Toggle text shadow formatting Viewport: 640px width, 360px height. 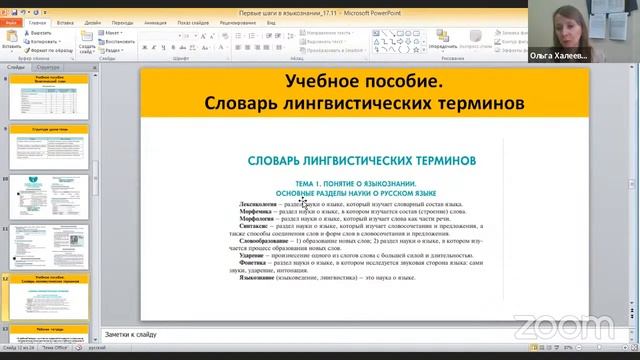[173, 48]
